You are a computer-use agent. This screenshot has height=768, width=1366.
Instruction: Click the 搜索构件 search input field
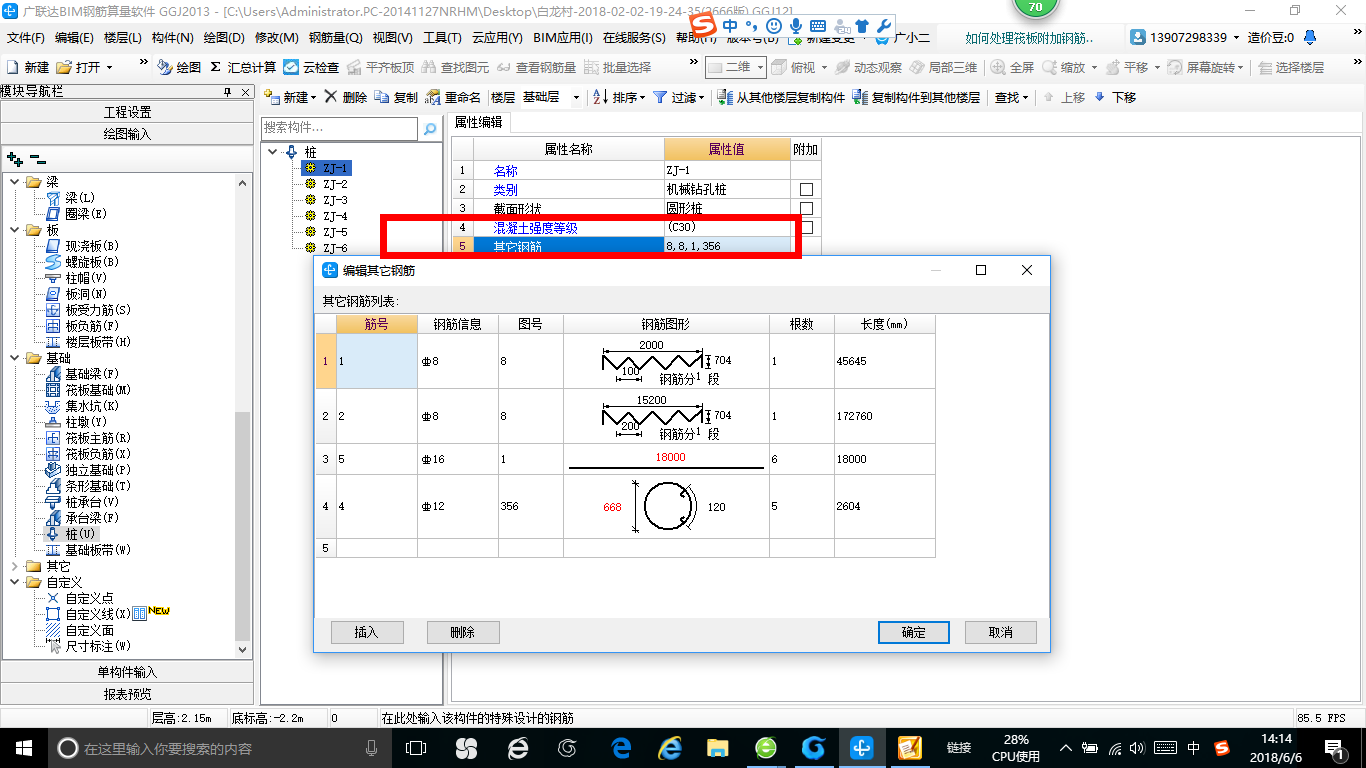[340, 129]
